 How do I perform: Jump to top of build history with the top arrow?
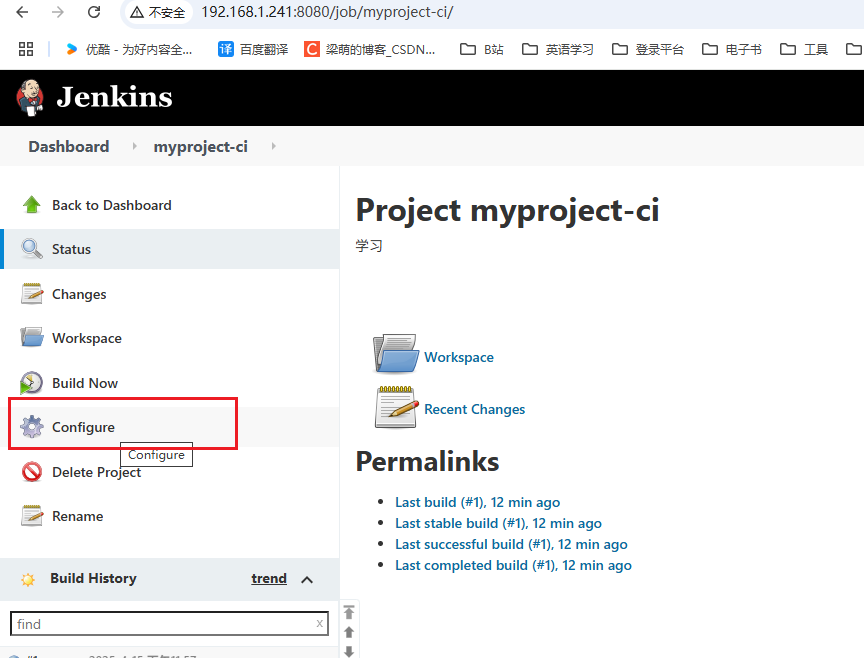pos(349,612)
